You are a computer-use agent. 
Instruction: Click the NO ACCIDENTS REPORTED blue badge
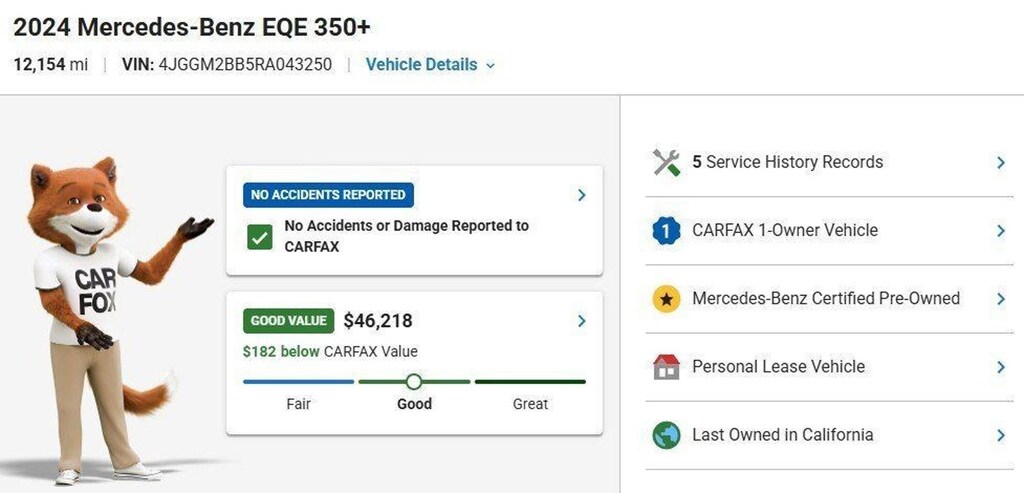[328, 195]
